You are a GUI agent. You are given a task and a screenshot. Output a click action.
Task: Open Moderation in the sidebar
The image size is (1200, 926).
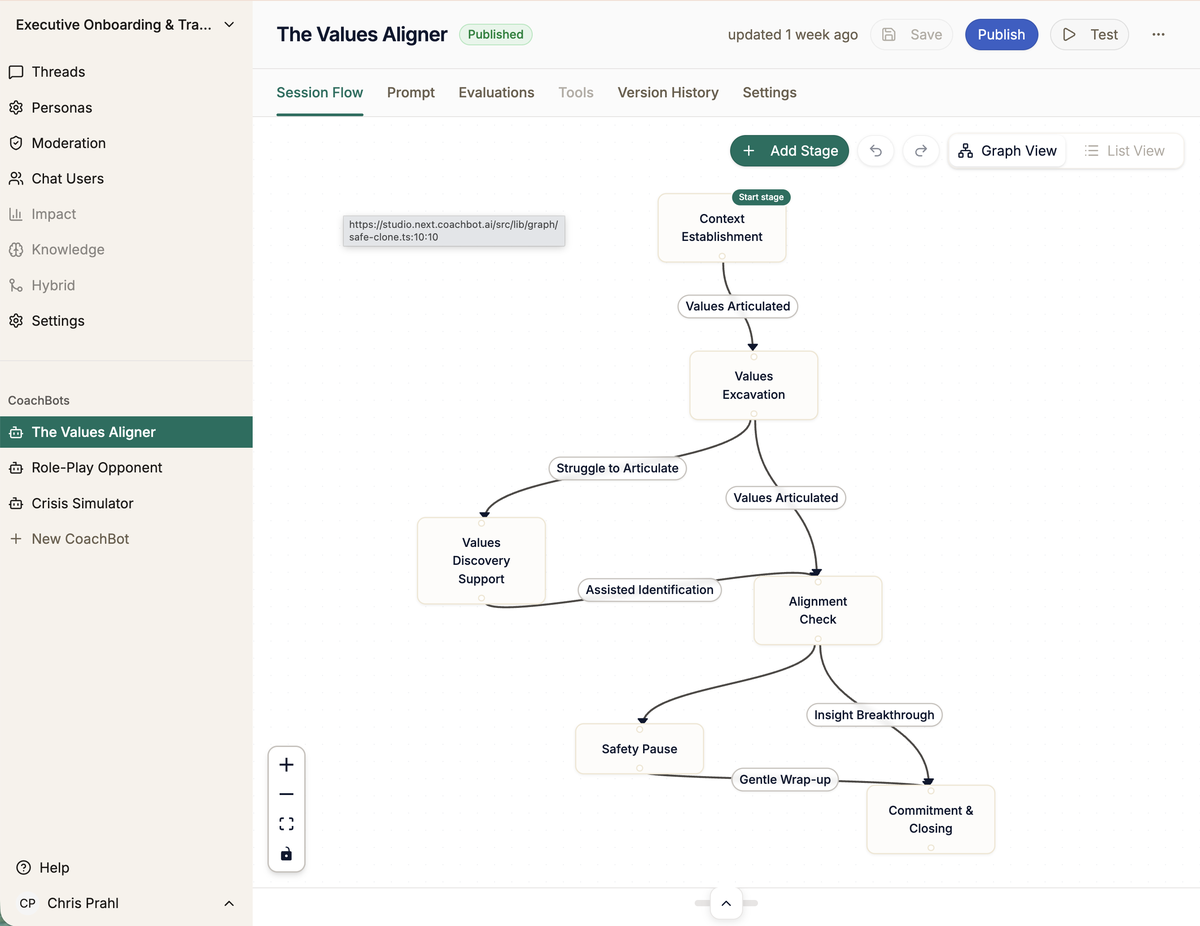pyautogui.click(x=68, y=143)
